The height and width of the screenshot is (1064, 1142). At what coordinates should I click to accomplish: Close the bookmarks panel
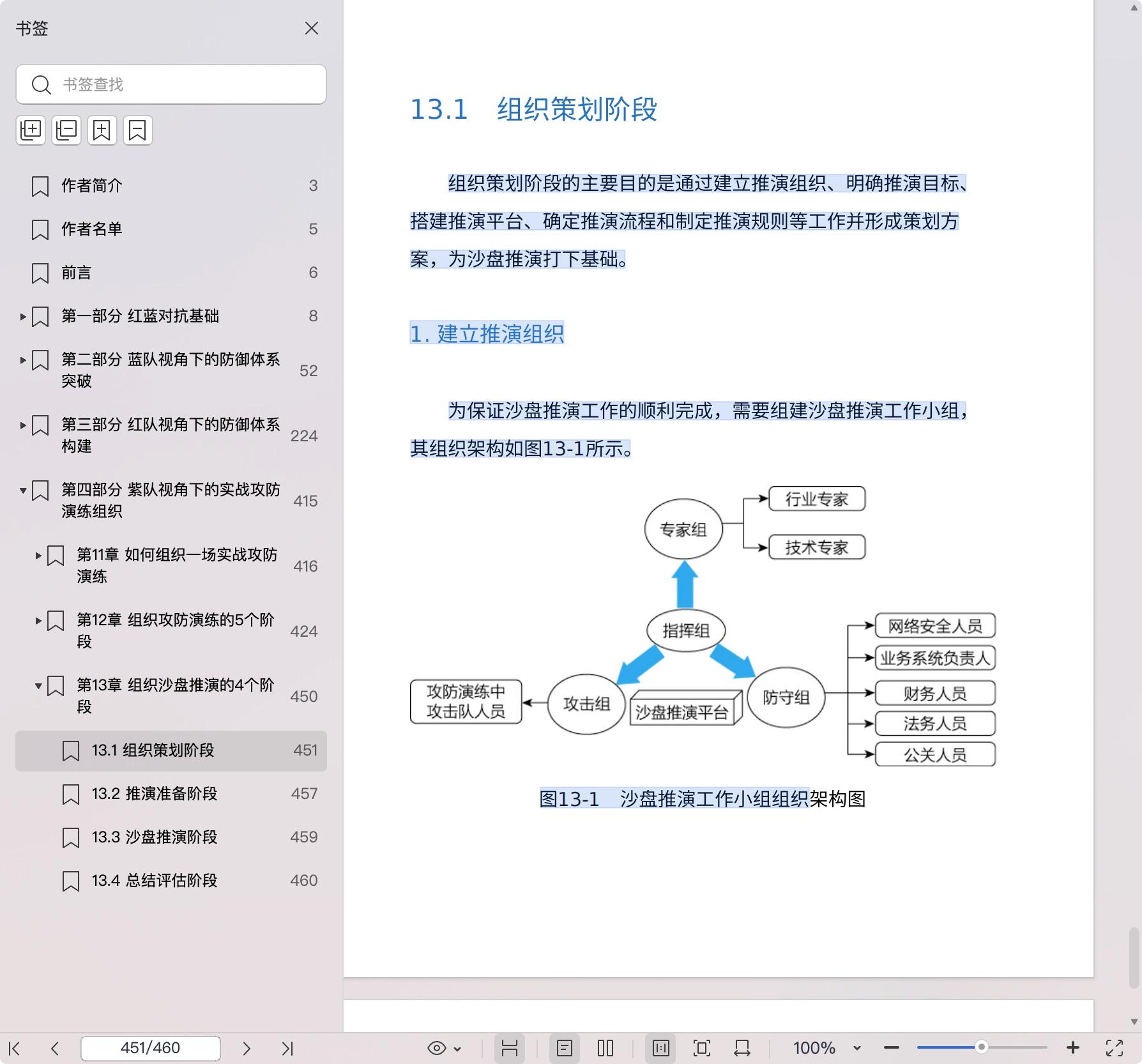pos(311,28)
